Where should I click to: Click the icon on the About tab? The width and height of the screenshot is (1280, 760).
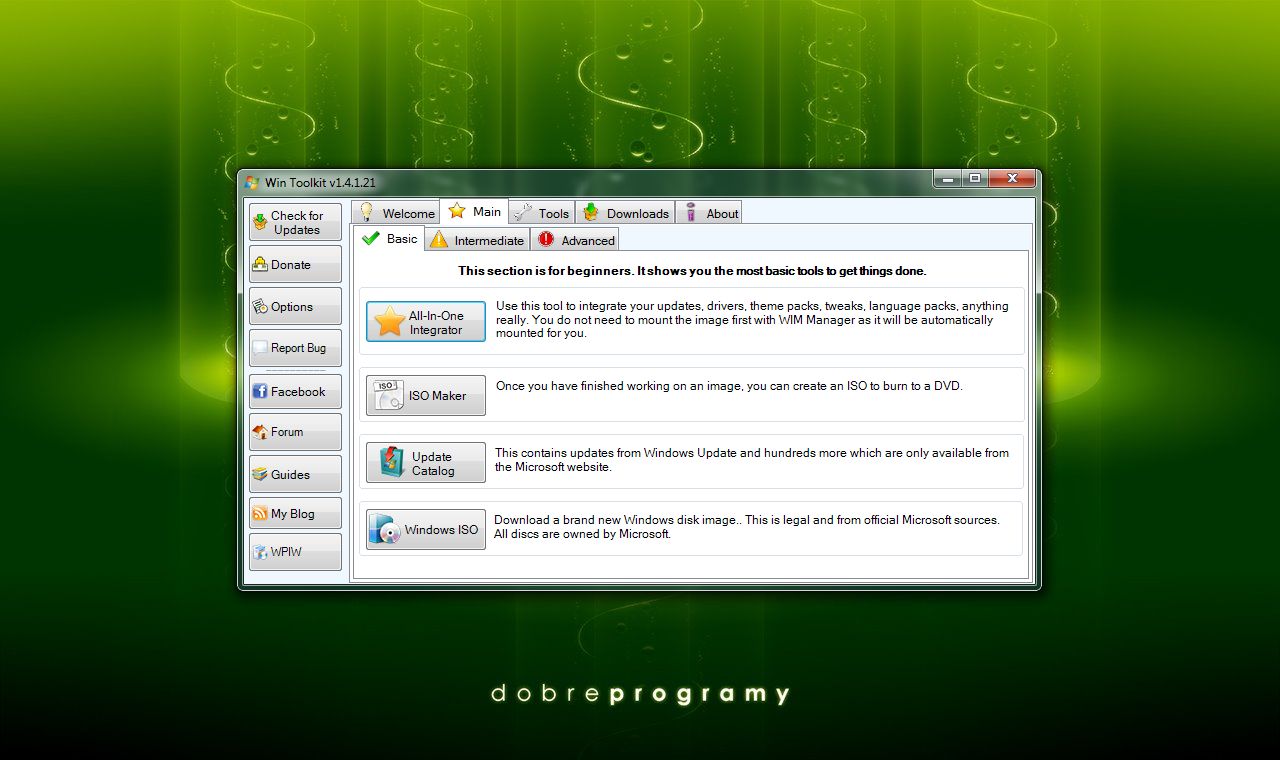(691, 212)
